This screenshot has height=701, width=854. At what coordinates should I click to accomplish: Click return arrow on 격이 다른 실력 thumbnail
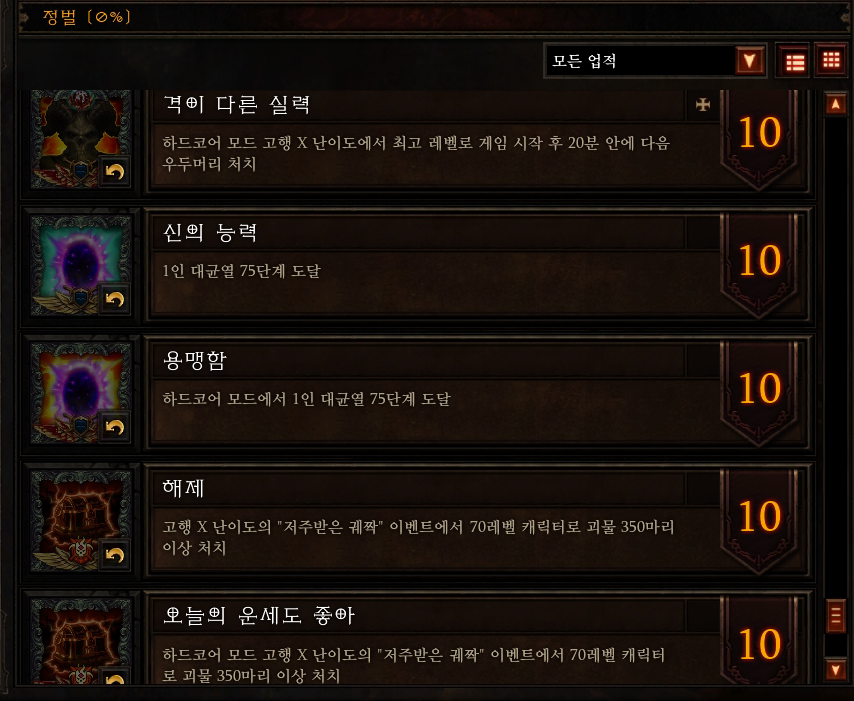pos(114,172)
